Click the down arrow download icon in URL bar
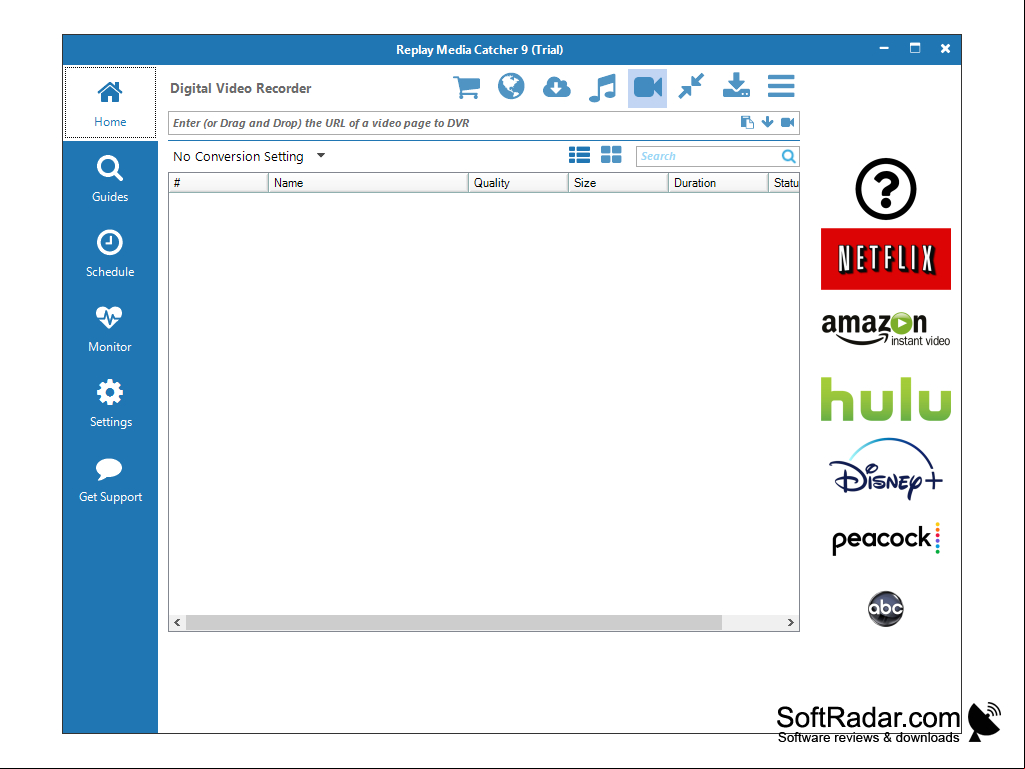The height and width of the screenshot is (769, 1025). (x=767, y=122)
